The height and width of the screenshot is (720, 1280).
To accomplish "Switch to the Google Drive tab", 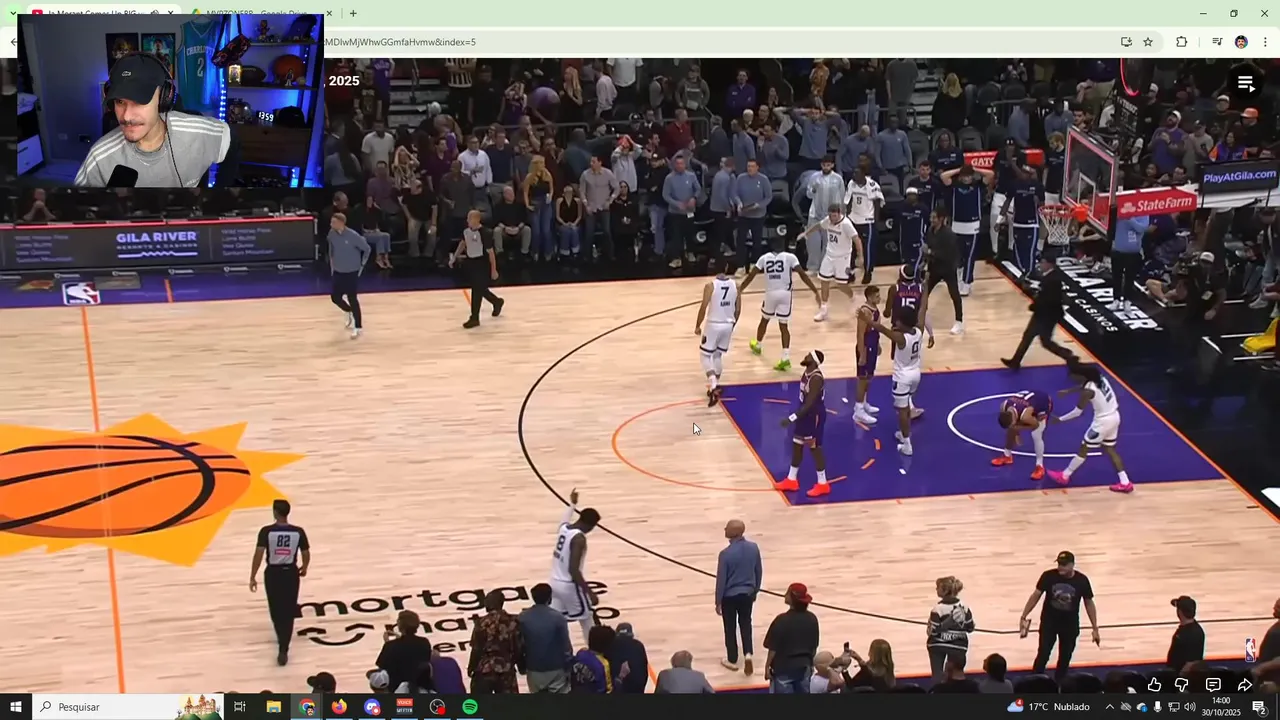I will point(257,13).
